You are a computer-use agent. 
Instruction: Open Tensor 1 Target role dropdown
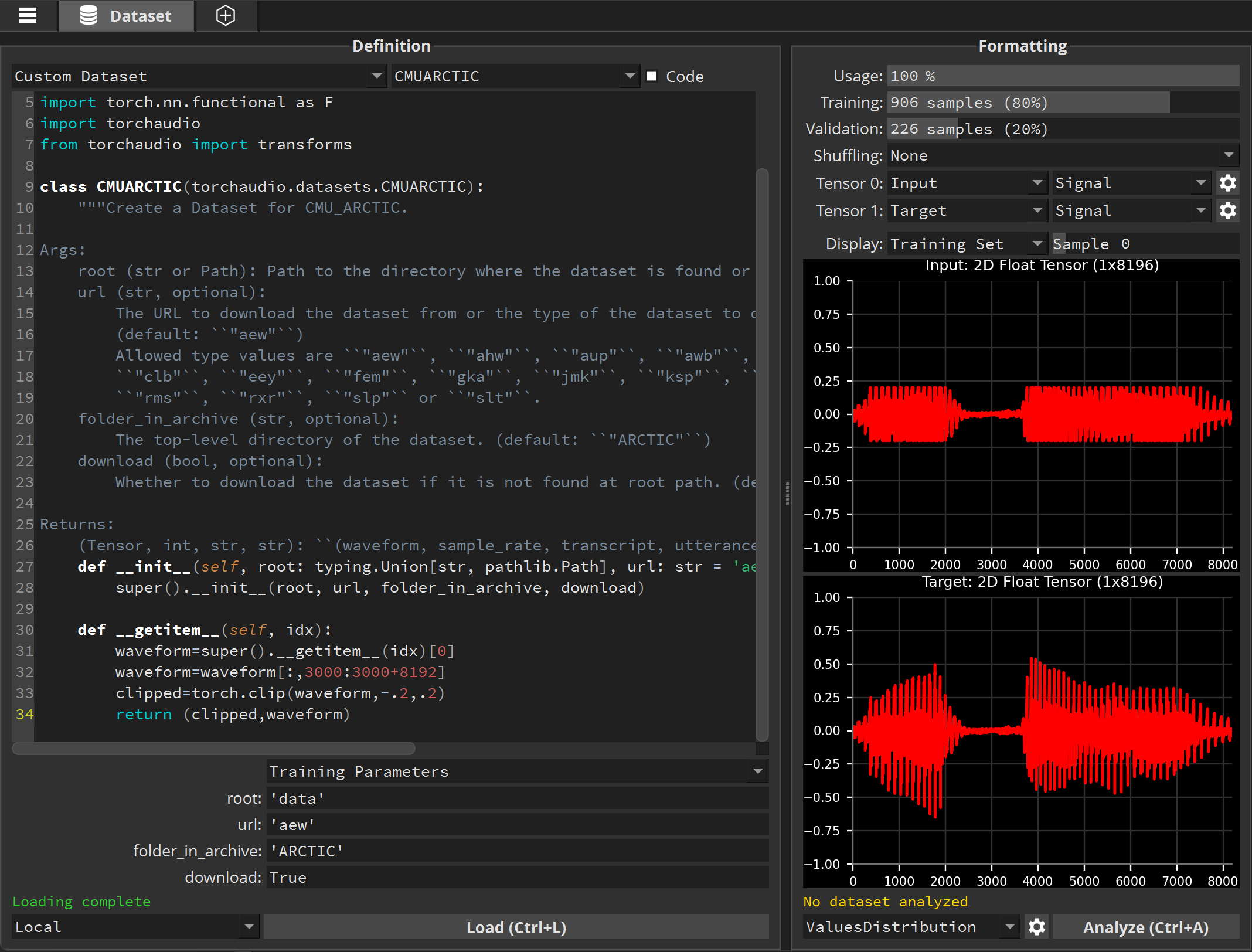(967, 210)
